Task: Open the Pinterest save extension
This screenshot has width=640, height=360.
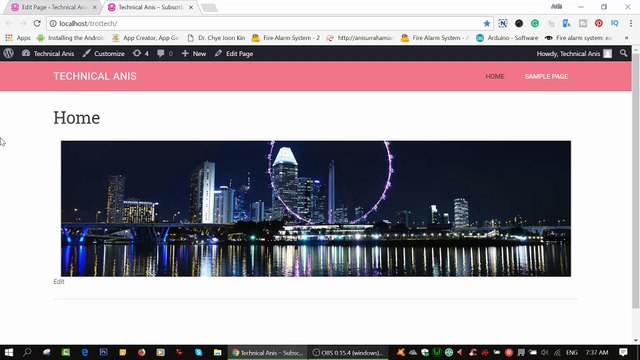Action: coord(599,23)
